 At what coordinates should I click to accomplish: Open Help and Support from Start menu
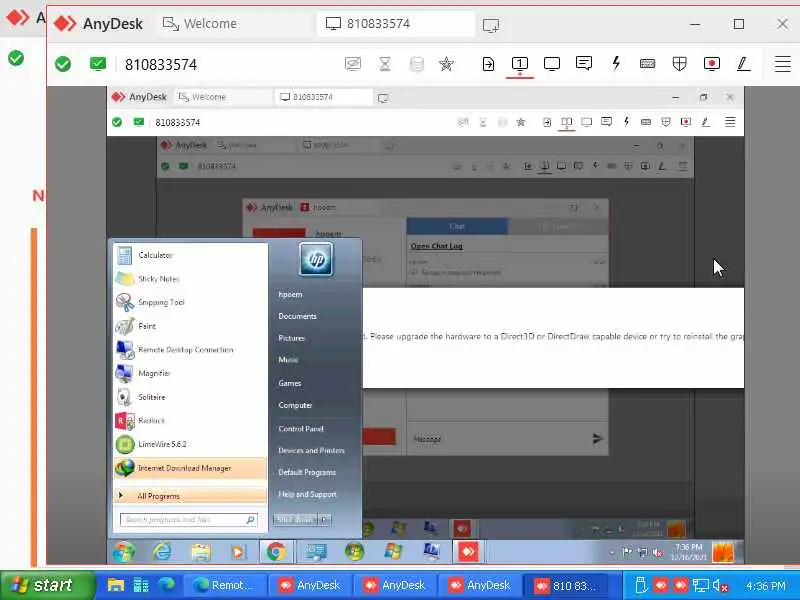[x=308, y=494]
